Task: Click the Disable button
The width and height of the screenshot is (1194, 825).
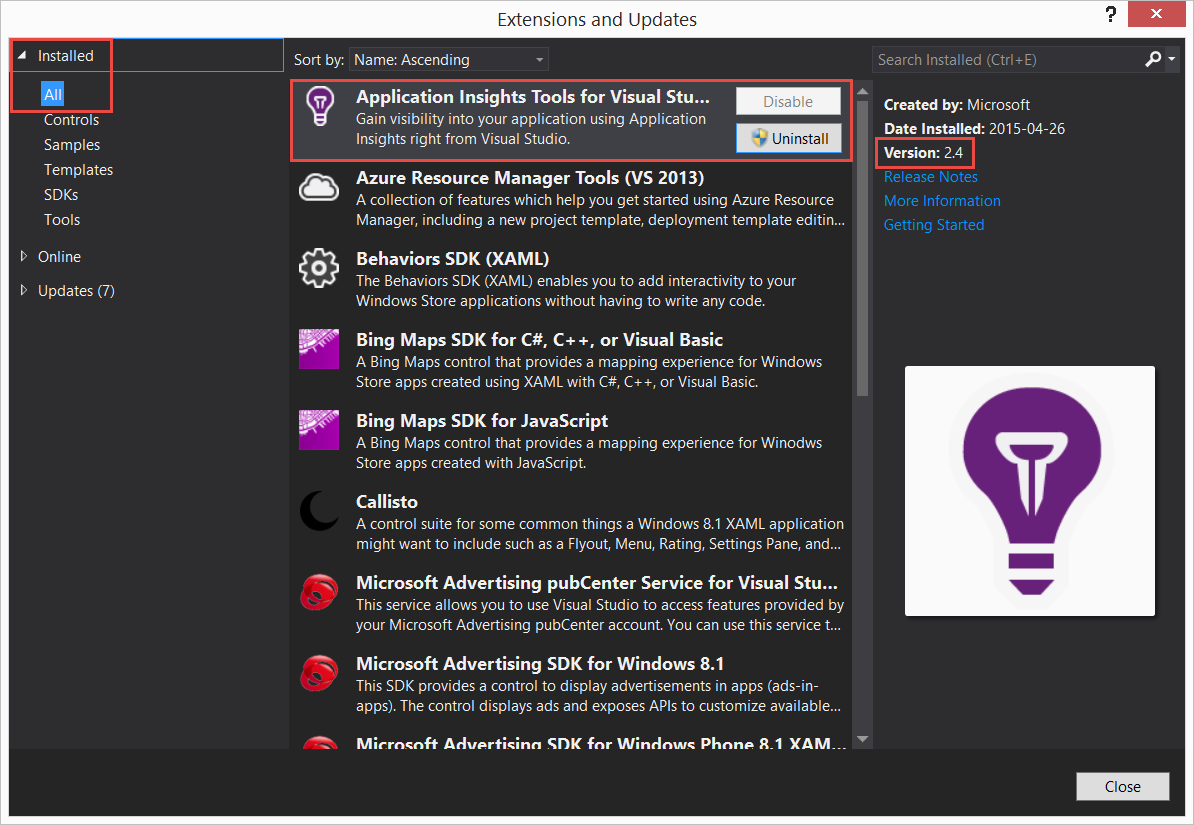Action: click(x=788, y=101)
